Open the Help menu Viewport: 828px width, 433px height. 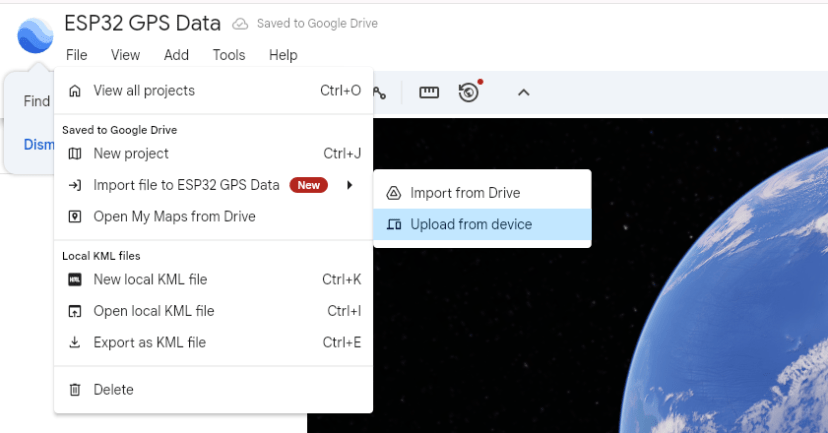point(283,55)
